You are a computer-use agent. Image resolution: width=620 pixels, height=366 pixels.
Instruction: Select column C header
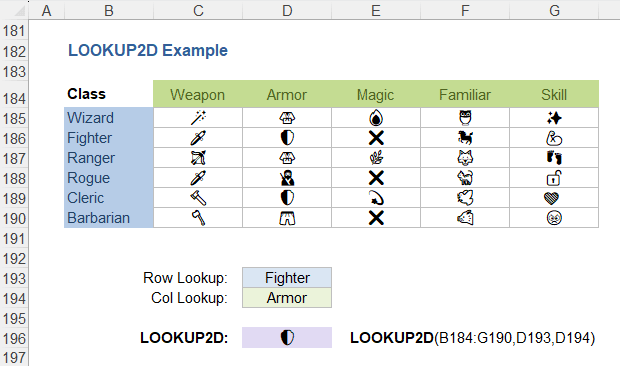198,10
